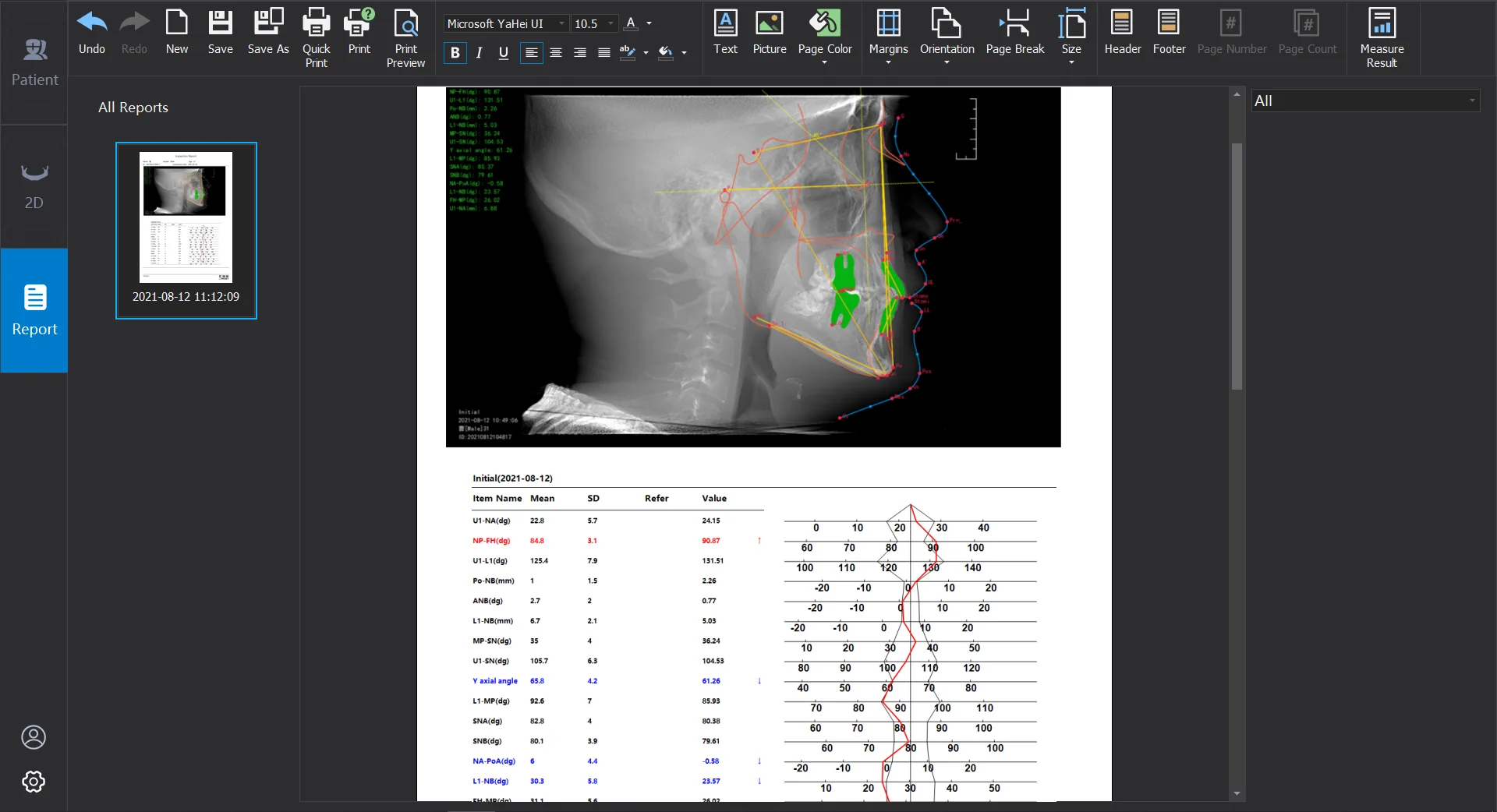Expand the All filter dropdown

(x=1471, y=101)
